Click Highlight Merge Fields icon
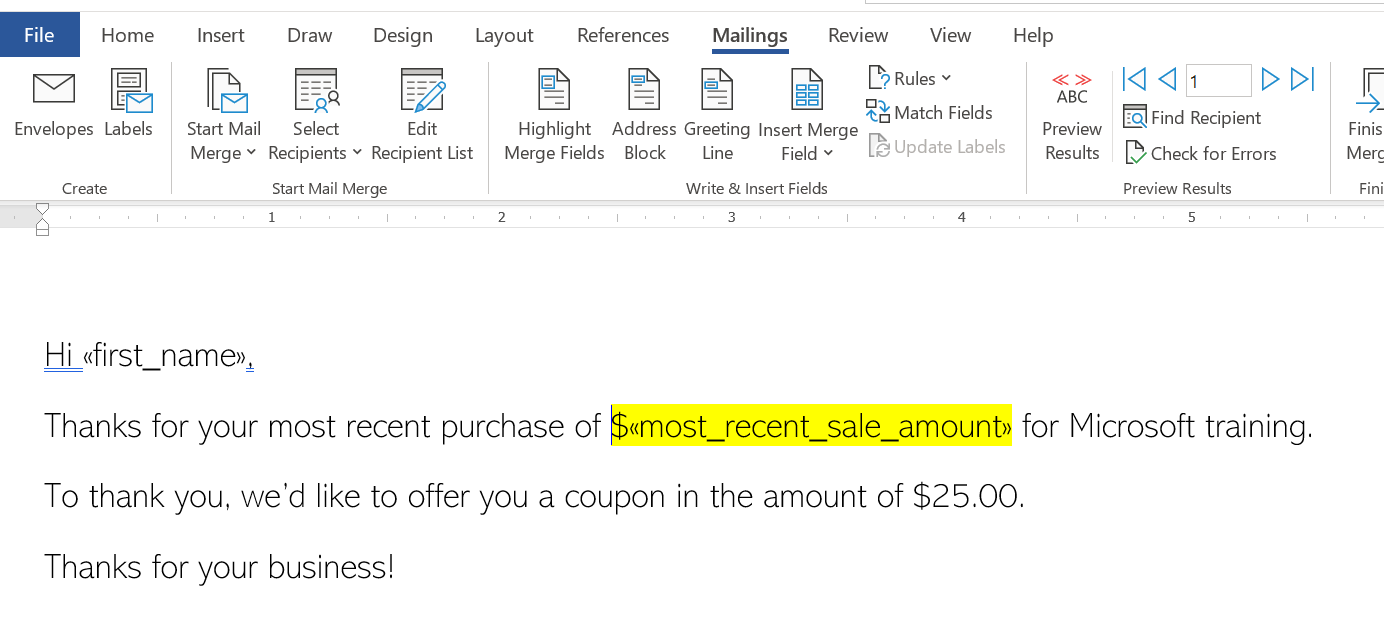This screenshot has height=644, width=1384. point(554,90)
